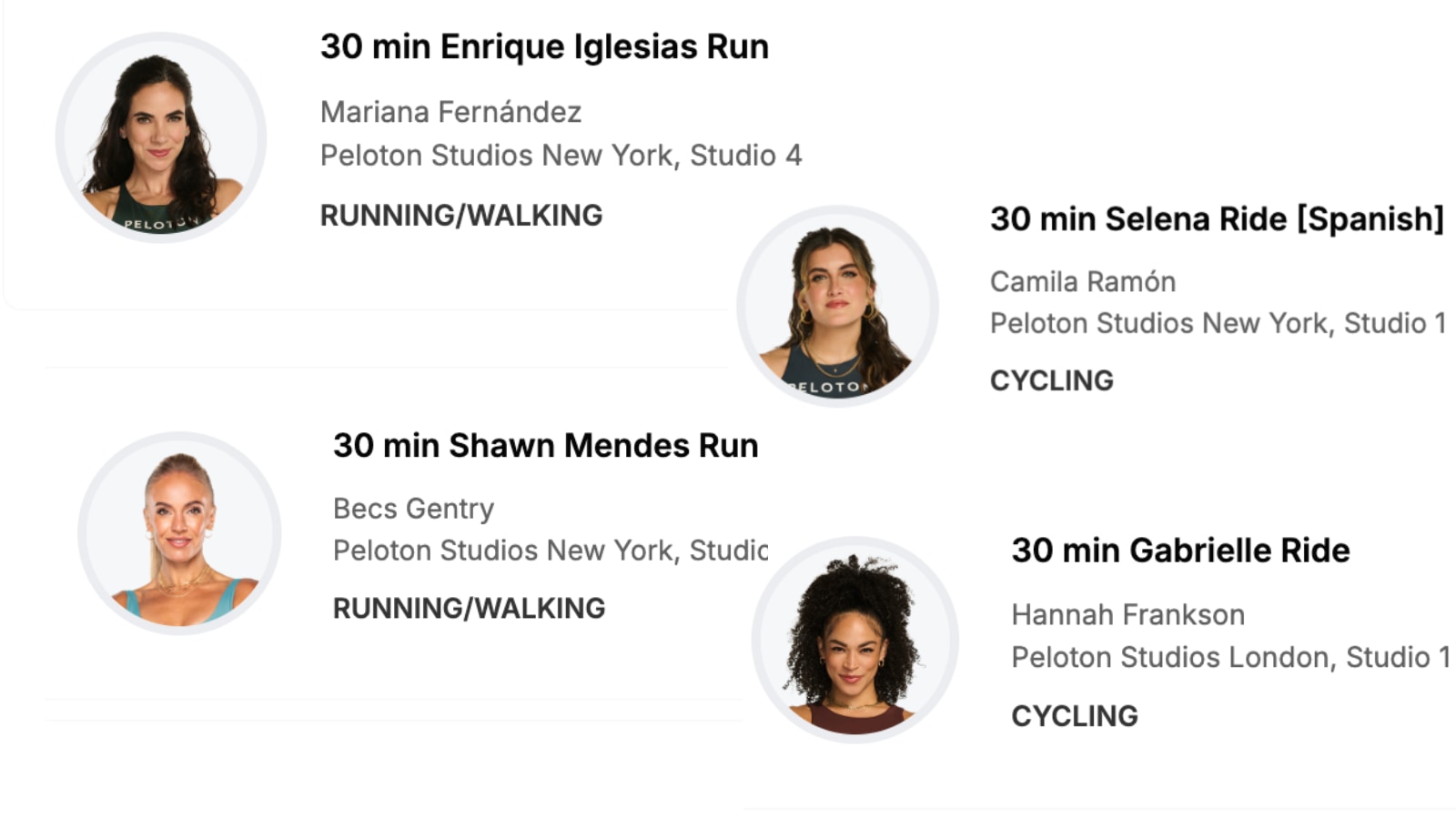Click the instructor name Hannah Frankson
The width and height of the screenshot is (1456, 819).
pos(1127,615)
